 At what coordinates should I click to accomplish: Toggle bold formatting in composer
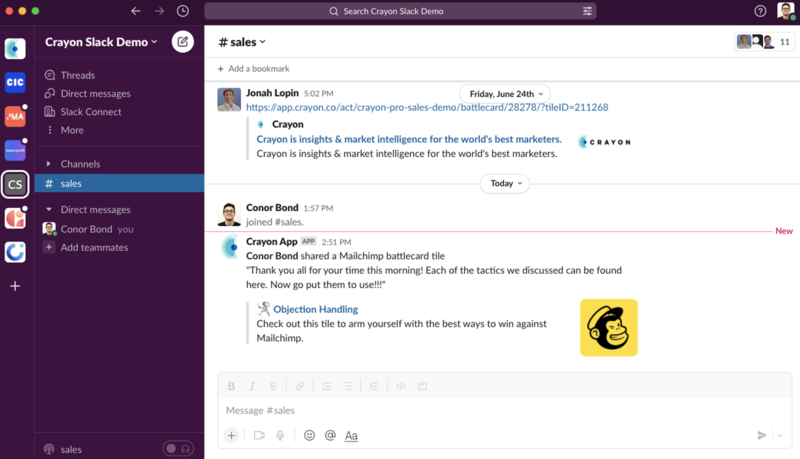(232, 386)
